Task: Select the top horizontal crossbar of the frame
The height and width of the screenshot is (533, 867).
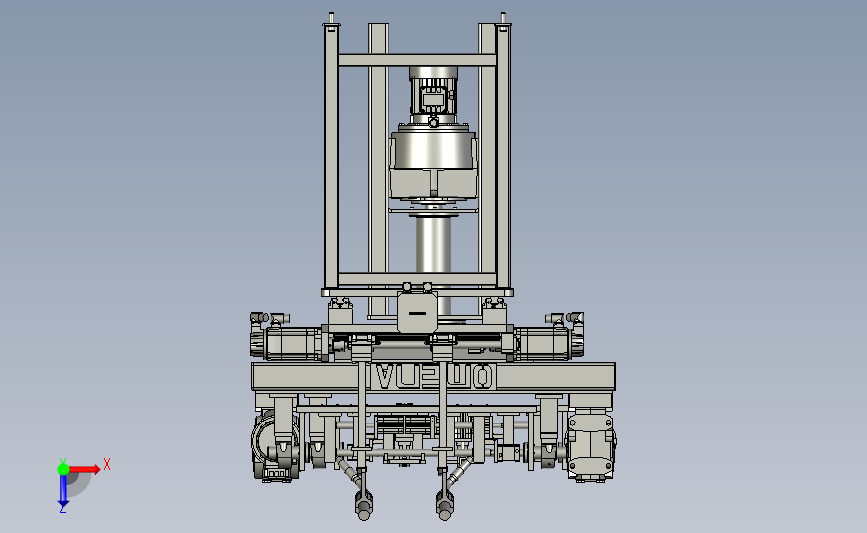Action: [x=417, y=60]
